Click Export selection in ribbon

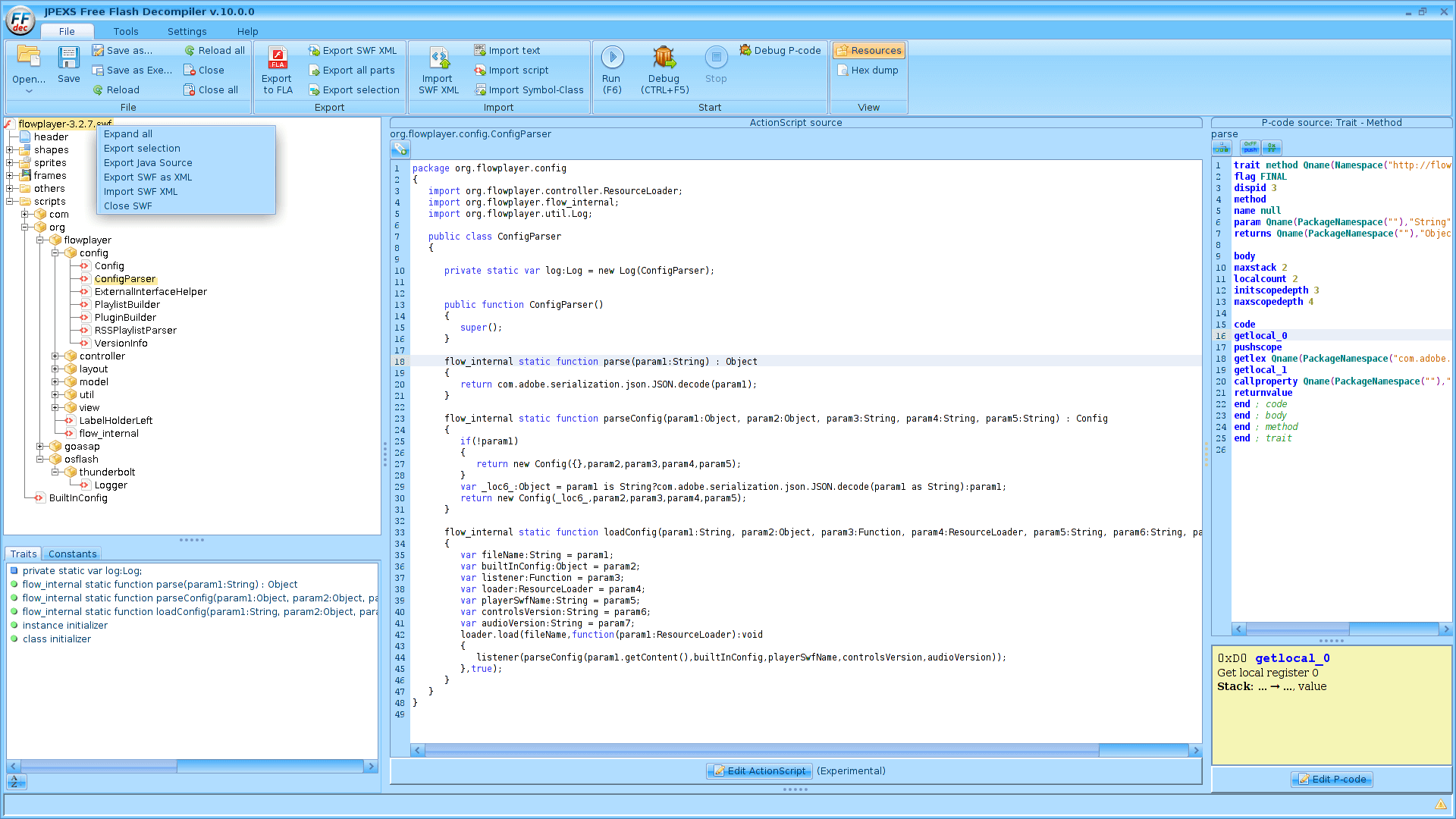(354, 89)
